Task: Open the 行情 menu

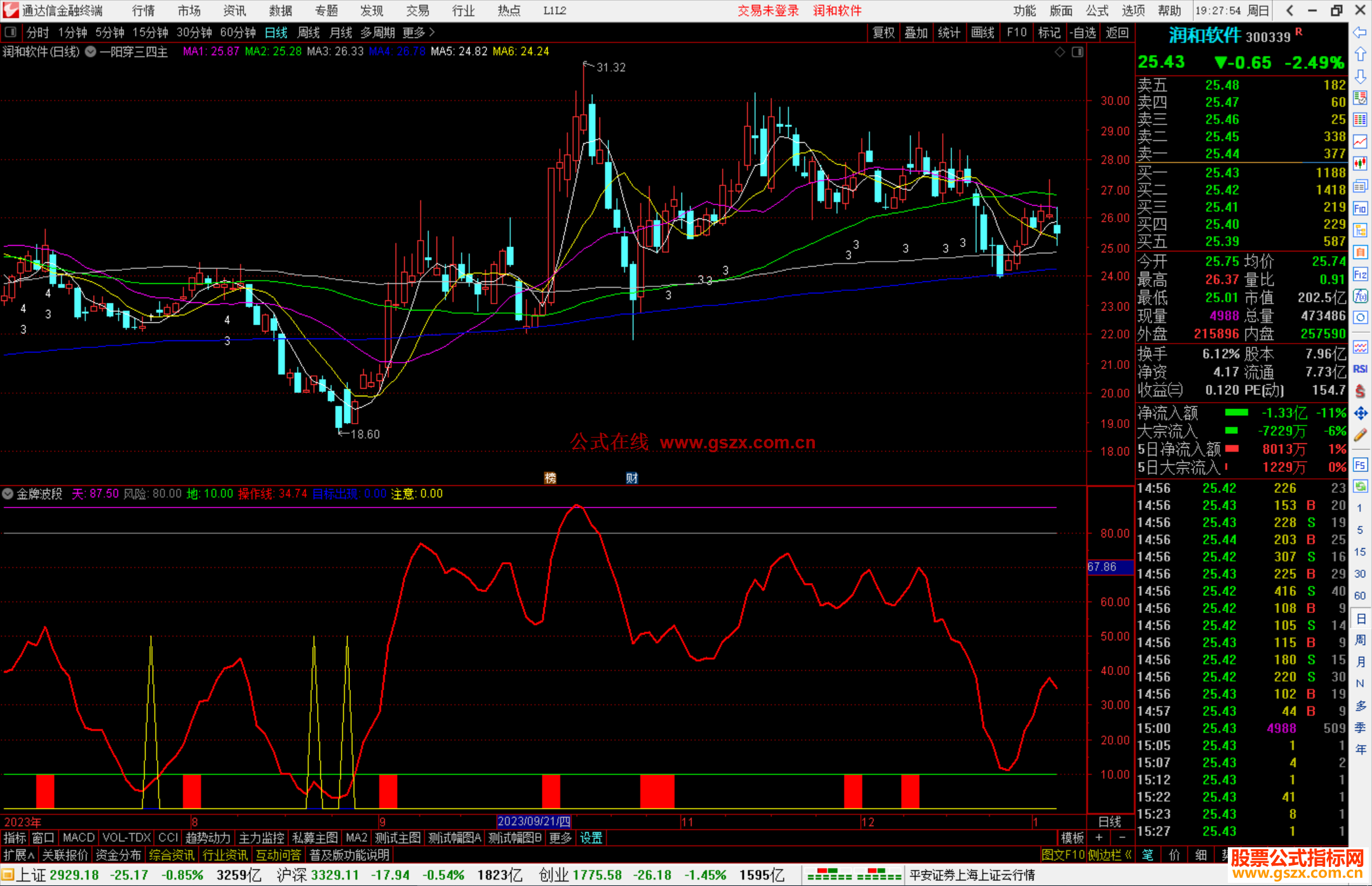Action: [144, 11]
